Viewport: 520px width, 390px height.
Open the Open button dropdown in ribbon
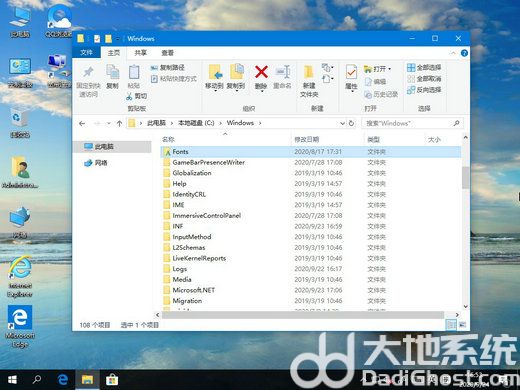[x=389, y=69]
